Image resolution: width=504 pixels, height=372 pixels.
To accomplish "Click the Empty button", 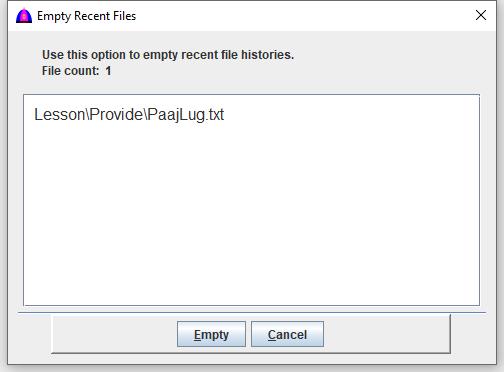I will [x=211, y=334].
